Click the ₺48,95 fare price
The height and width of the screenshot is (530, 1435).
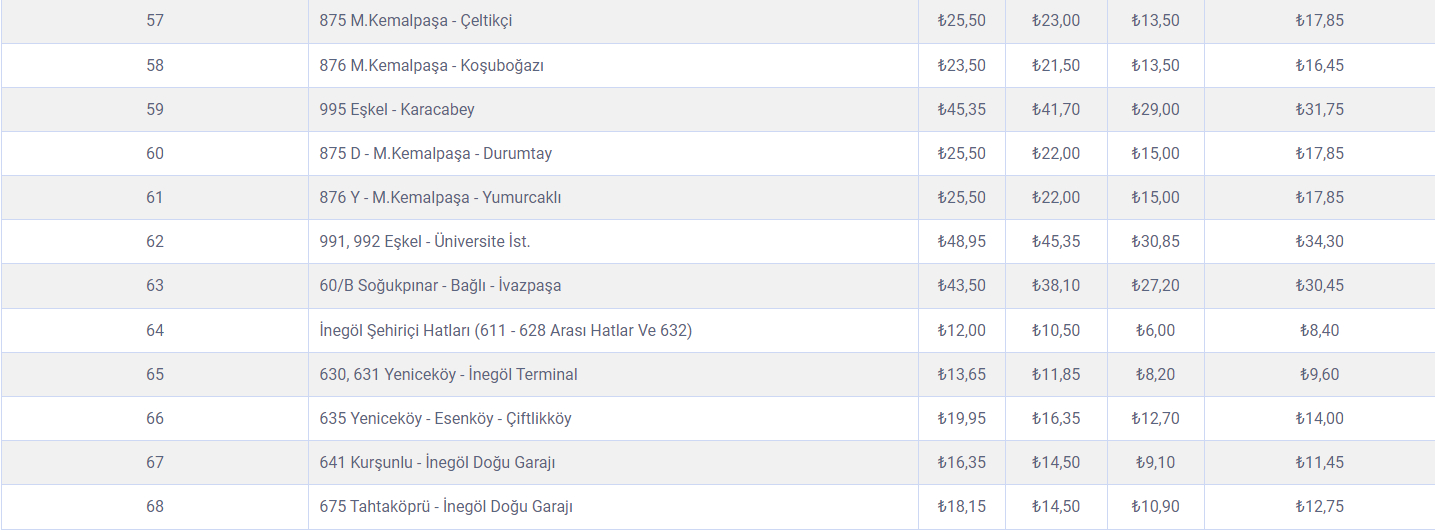coord(961,241)
